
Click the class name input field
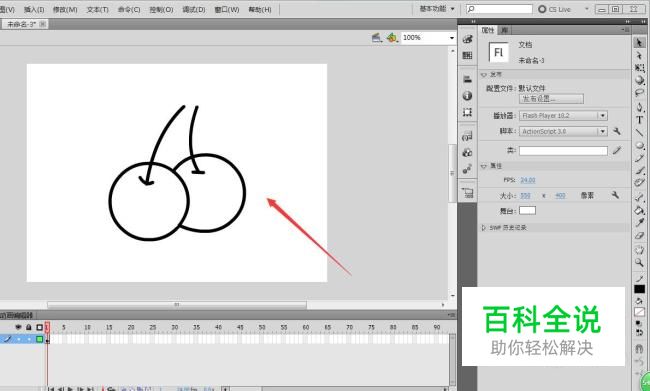pyautogui.click(x=563, y=151)
